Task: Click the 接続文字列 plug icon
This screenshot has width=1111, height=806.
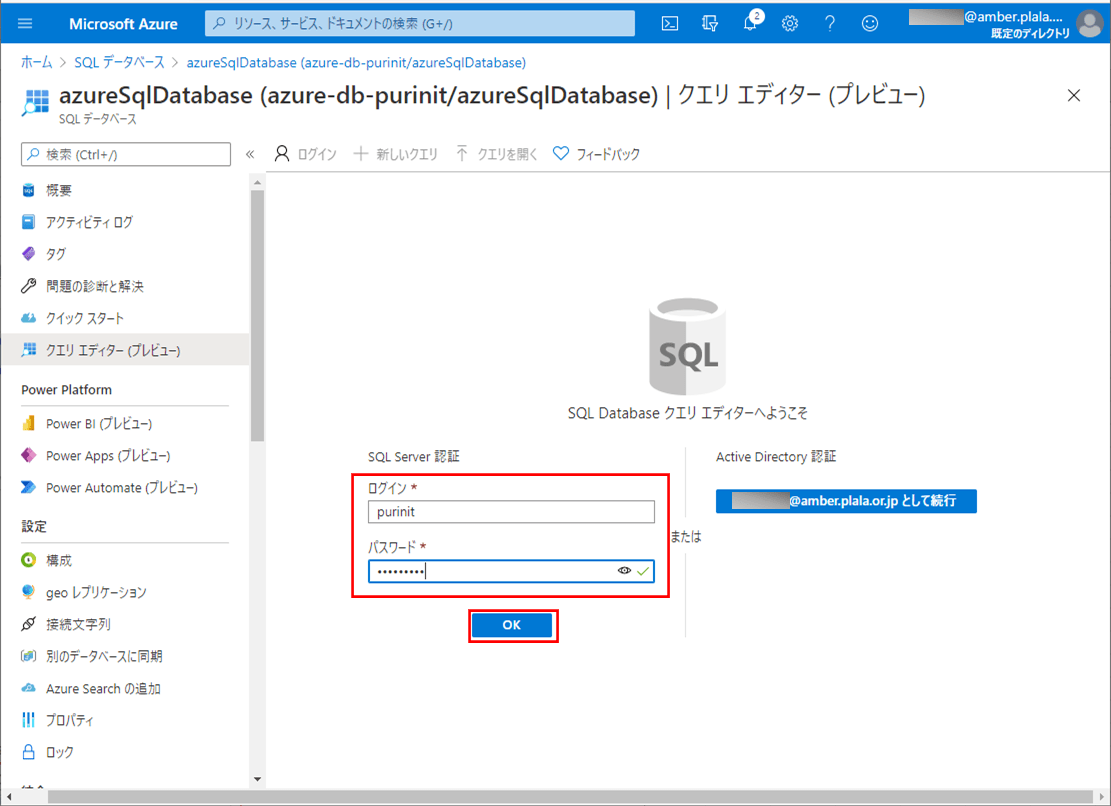Action: click(28, 623)
